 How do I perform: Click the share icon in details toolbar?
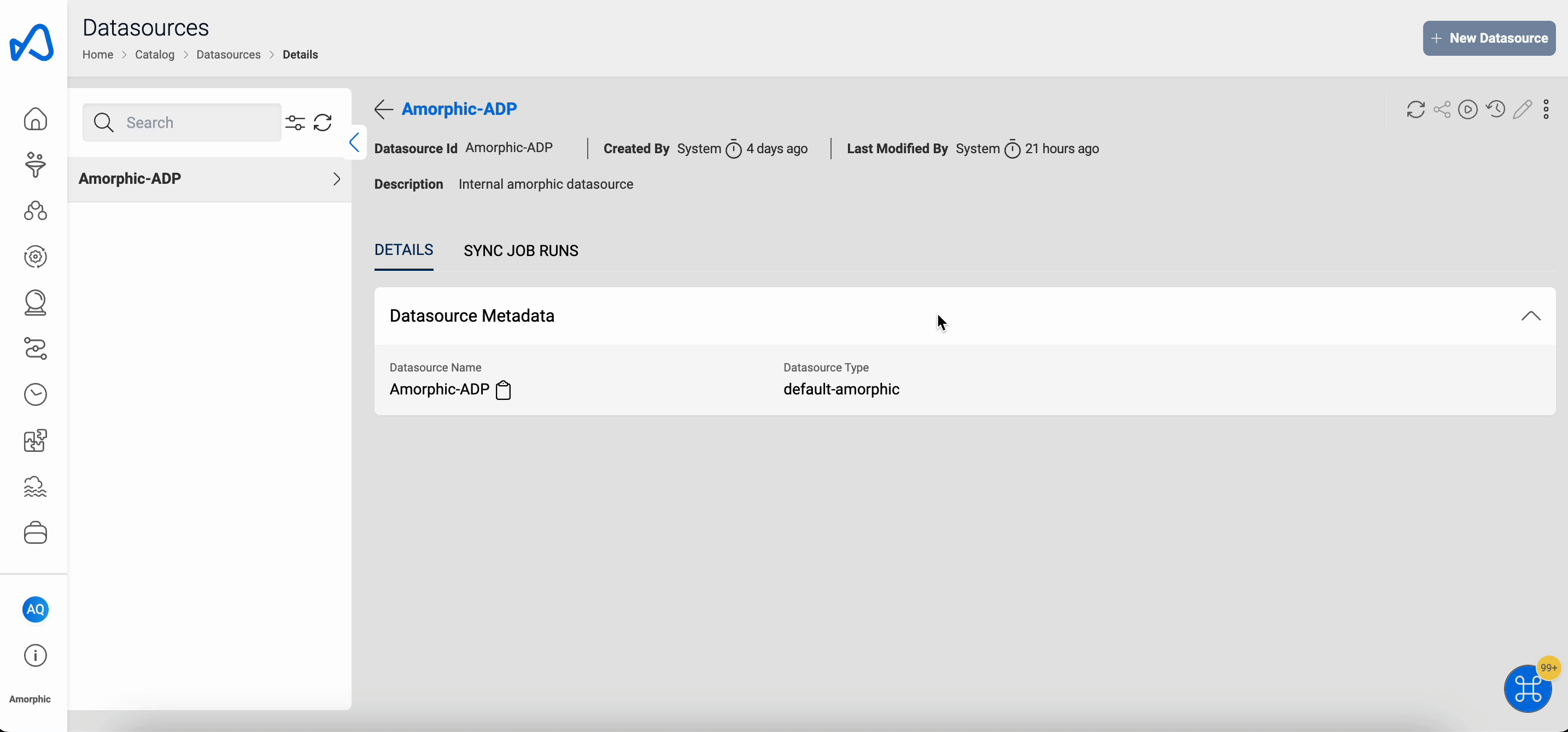(1442, 109)
